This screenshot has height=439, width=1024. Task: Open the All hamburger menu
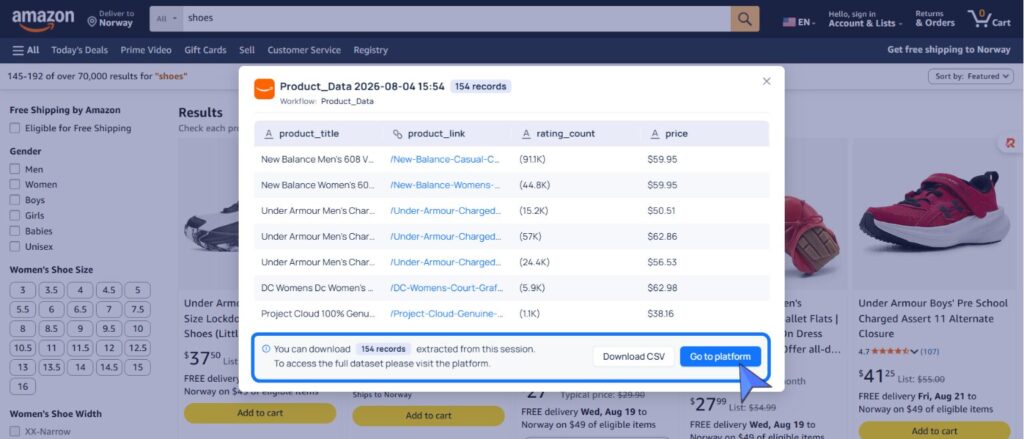tap(25, 50)
